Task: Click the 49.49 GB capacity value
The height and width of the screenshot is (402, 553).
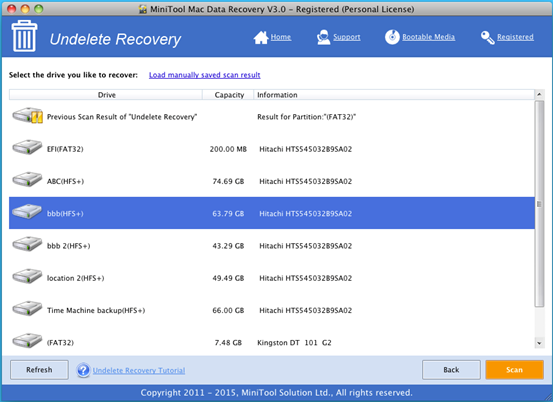Action: click(228, 278)
